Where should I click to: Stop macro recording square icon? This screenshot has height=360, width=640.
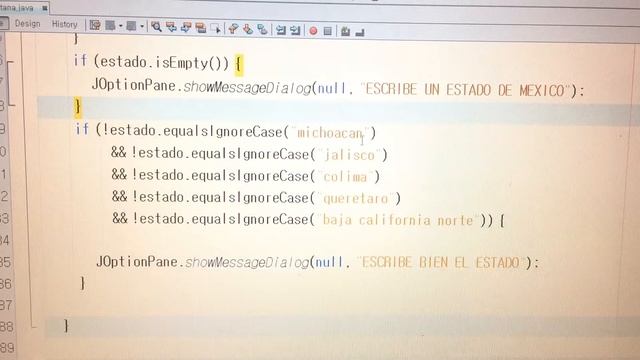pos(327,31)
